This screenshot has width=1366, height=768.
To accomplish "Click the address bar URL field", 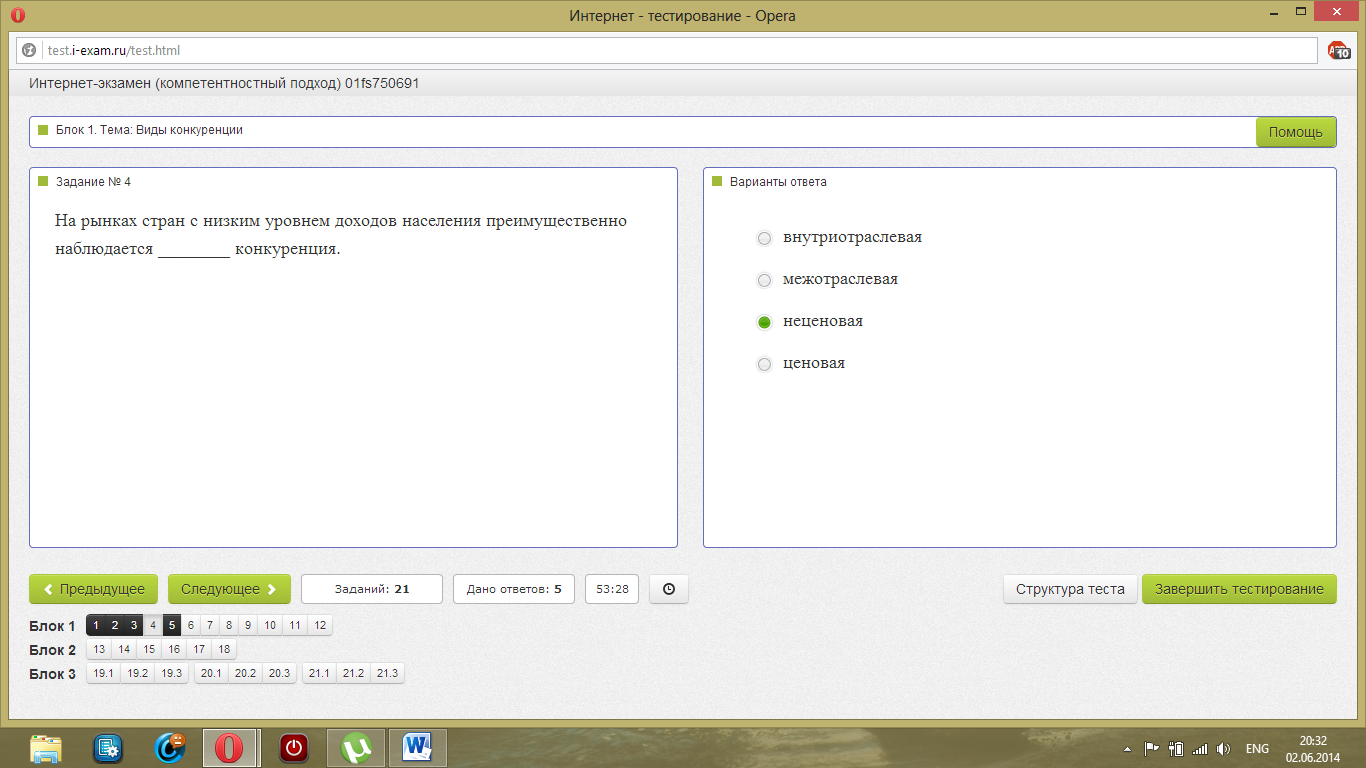I will coord(667,50).
